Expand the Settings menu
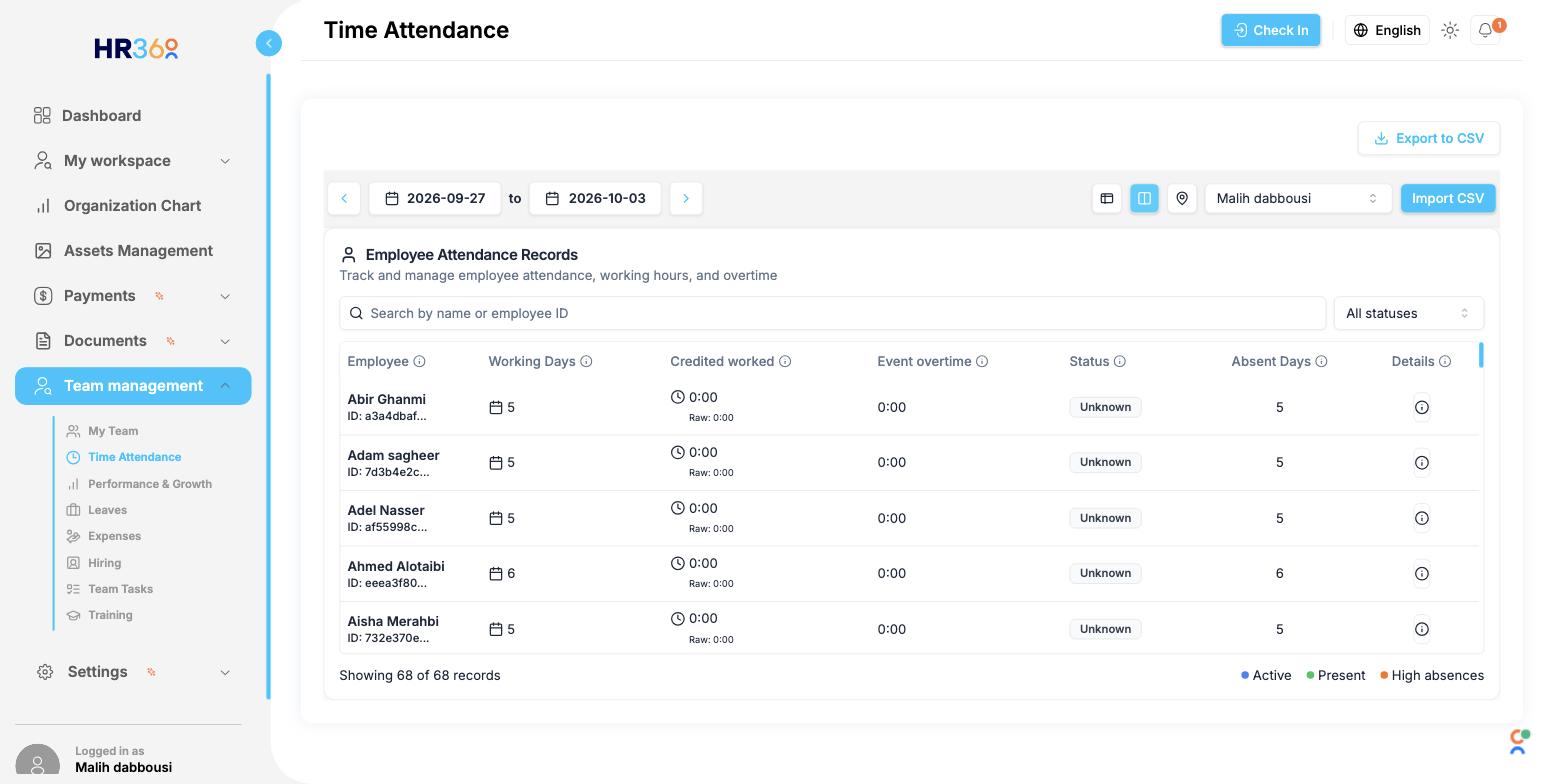Image resolution: width=1553 pixels, height=784 pixels. click(x=133, y=671)
